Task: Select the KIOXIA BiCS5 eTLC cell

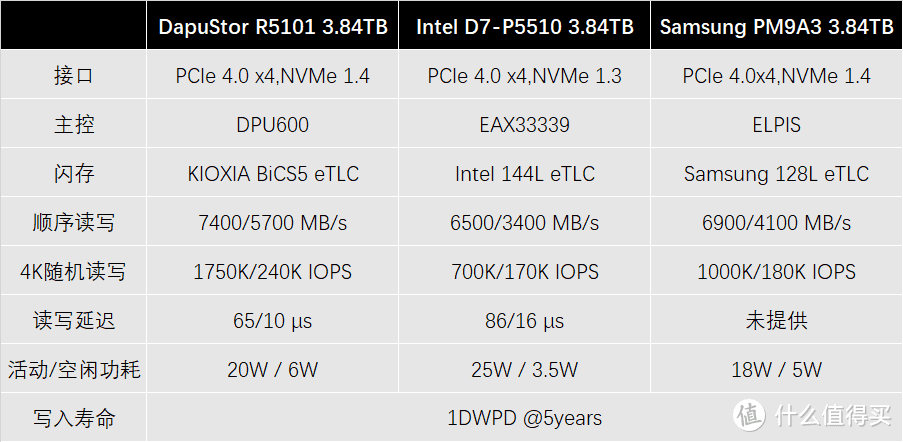Action: pos(273,174)
